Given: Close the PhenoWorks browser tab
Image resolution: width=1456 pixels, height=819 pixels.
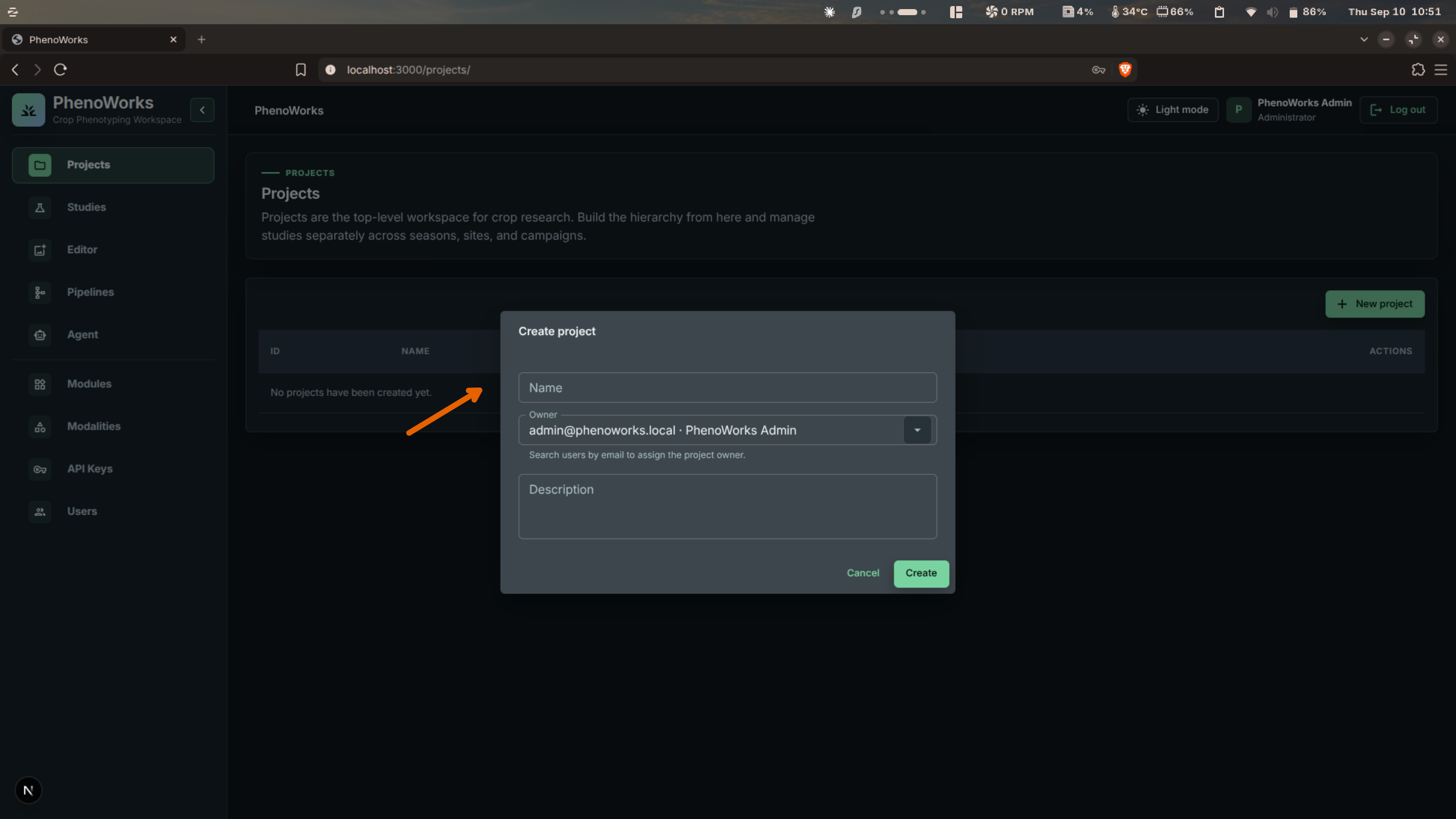Looking at the screenshot, I should point(173,39).
